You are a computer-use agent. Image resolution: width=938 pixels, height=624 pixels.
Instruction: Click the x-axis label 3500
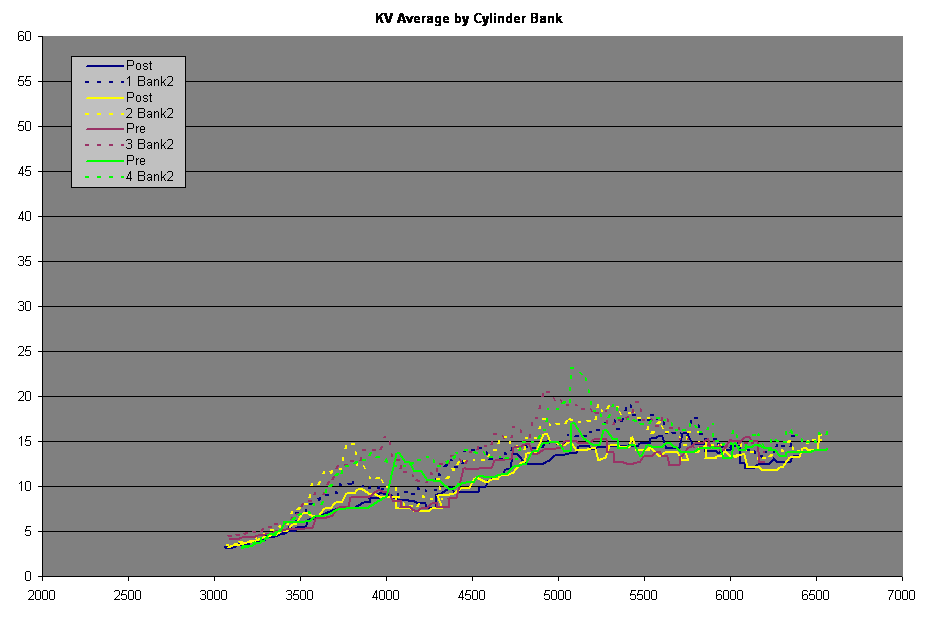(x=300, y=595)
